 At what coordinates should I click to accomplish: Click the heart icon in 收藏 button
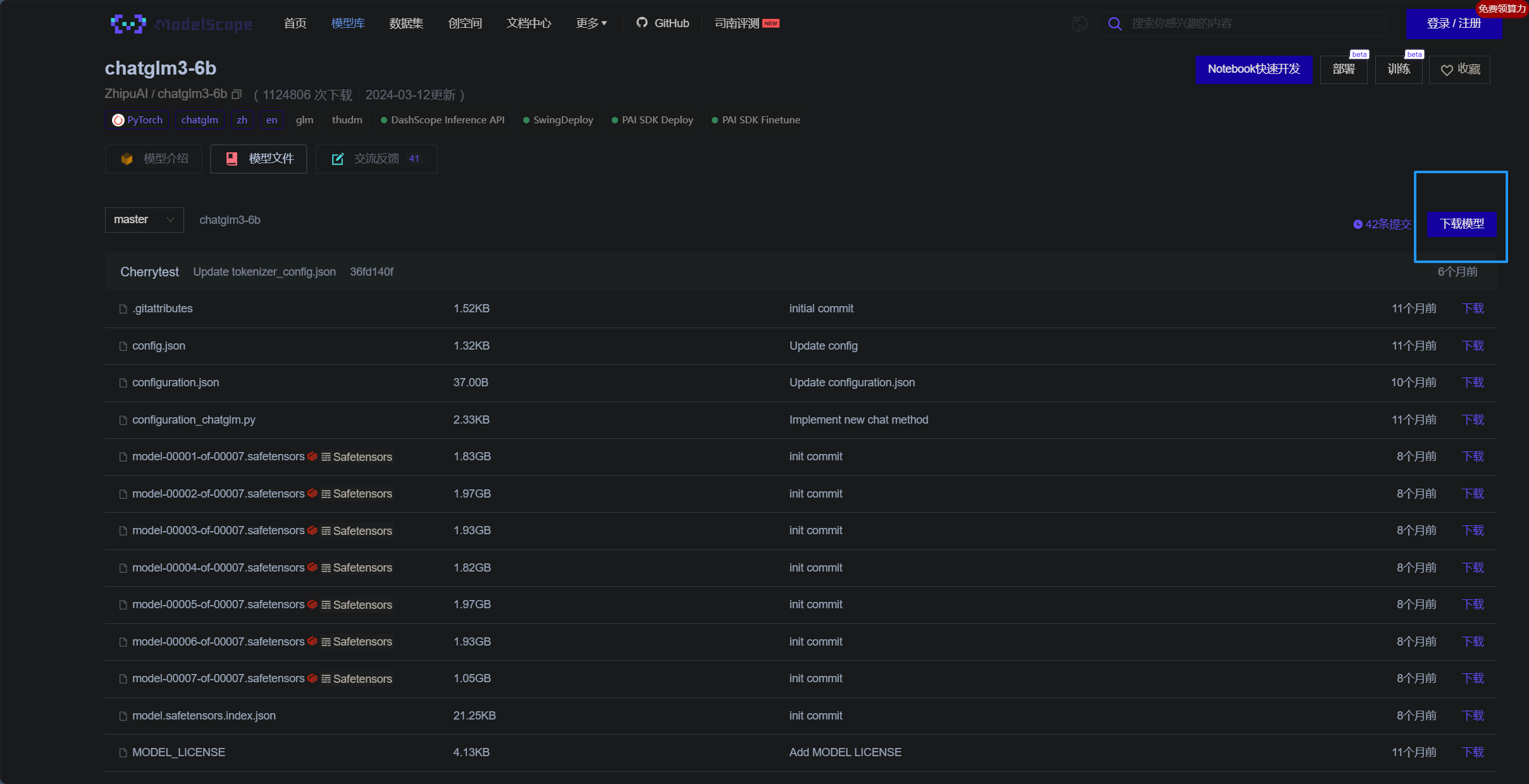[1447, 70]
